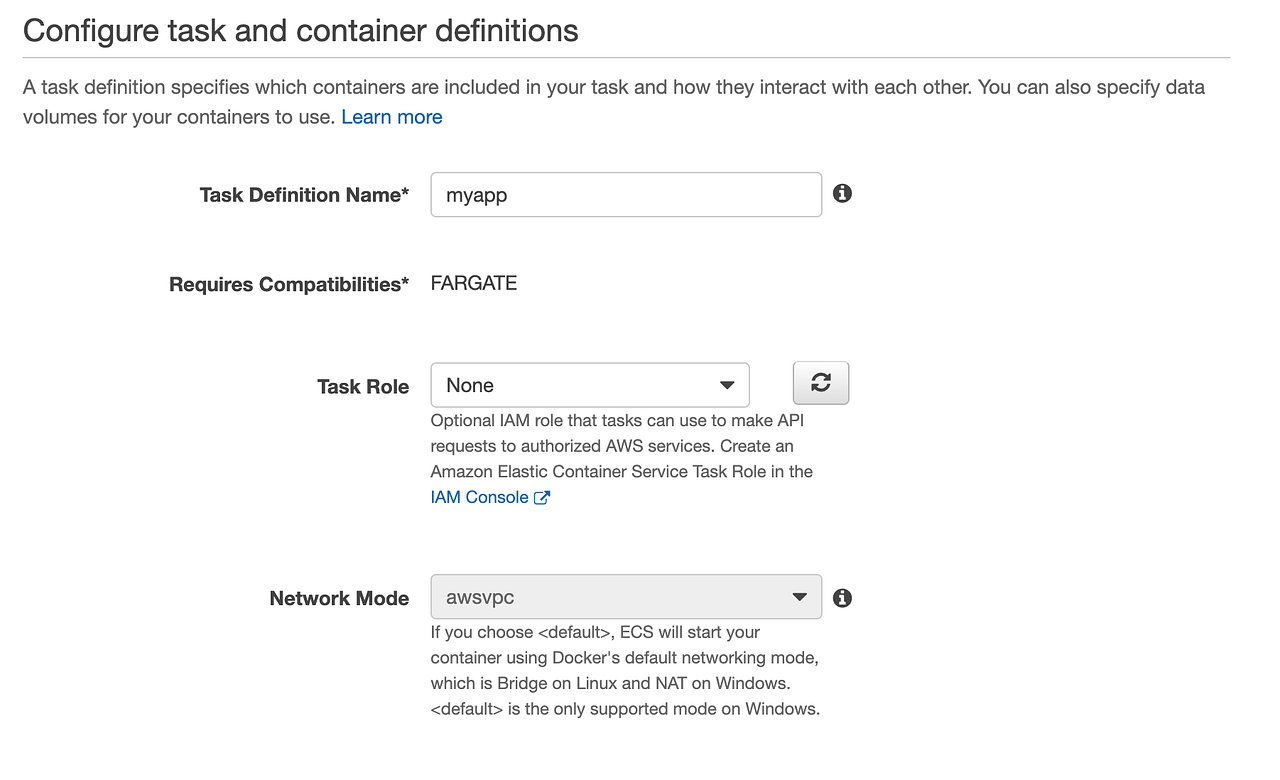1280x780 pixels.
Task: Click the FARGATE compatibility label
Action: [x=473, y=283]
